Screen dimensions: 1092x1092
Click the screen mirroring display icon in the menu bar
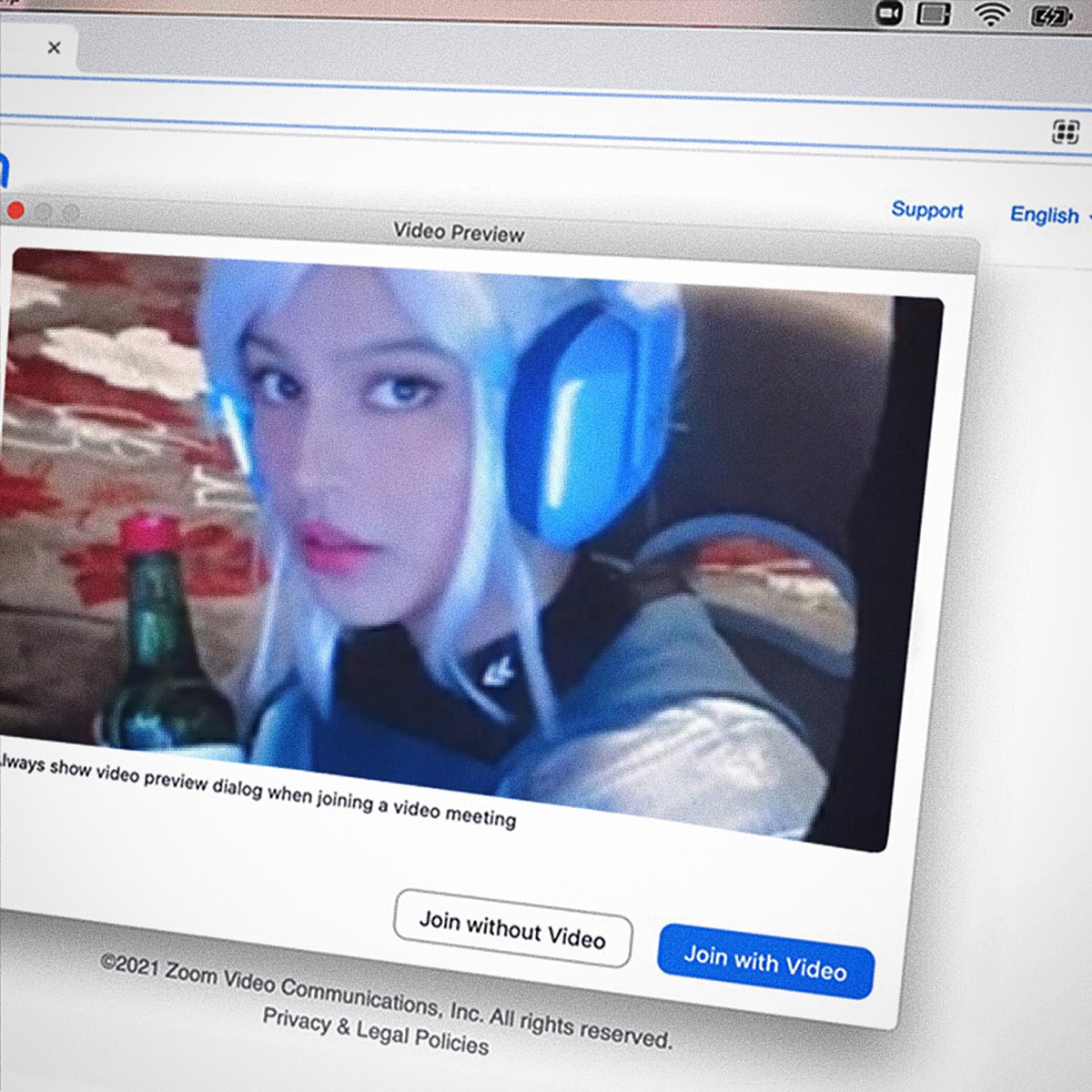click(934, 14)
